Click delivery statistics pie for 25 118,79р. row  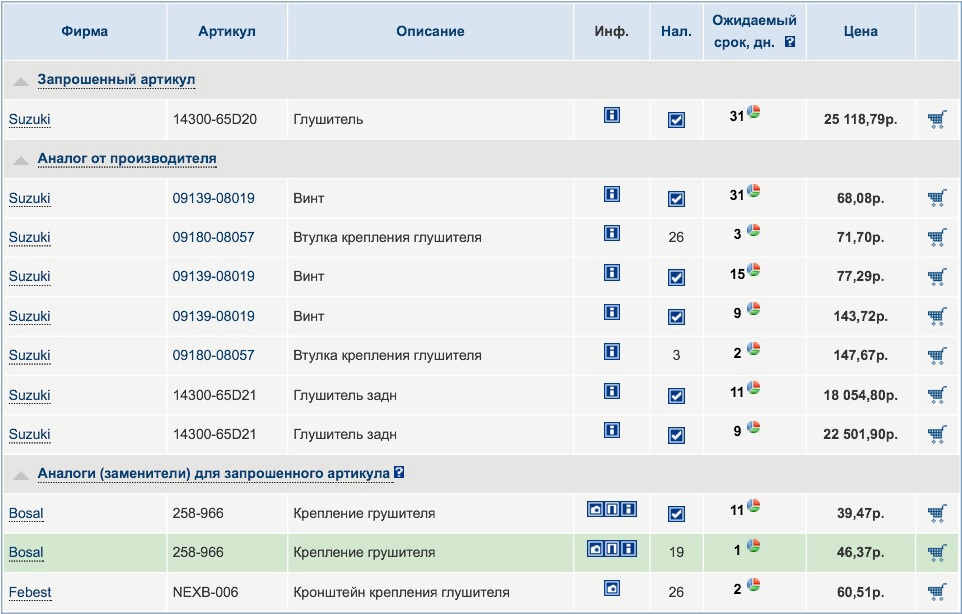[x=753, y=113]
